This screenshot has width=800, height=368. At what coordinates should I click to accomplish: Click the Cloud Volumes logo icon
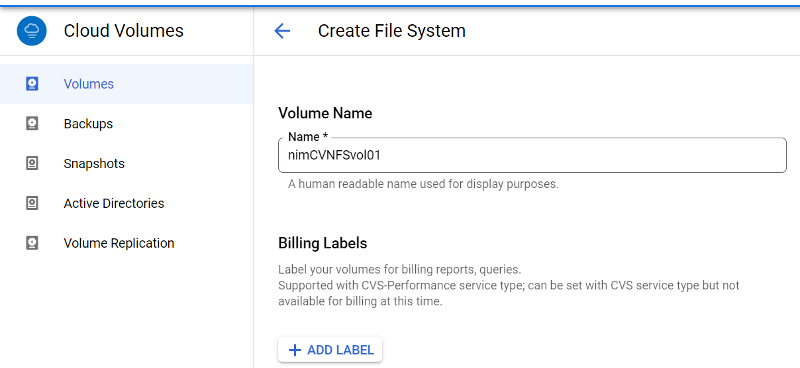click(x=32, y=31)
